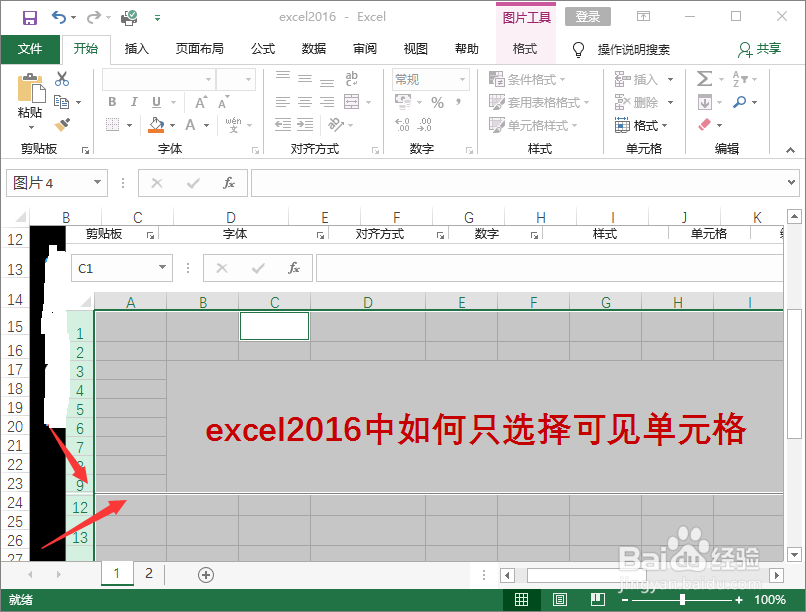The width and height of the screenshot is (806, 612).
Task: Open the 文件 File tab
Action: click(30, 49)
